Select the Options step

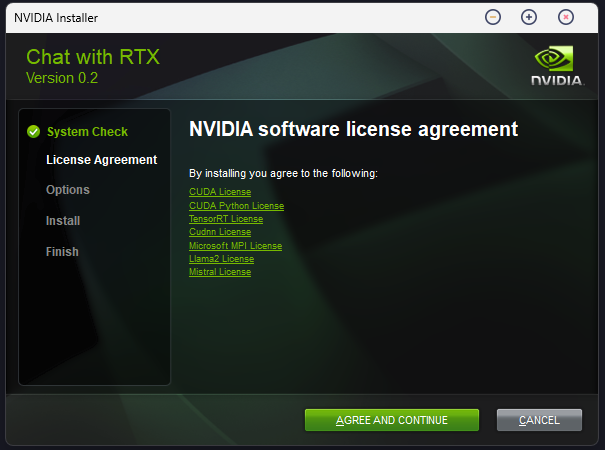68,189
